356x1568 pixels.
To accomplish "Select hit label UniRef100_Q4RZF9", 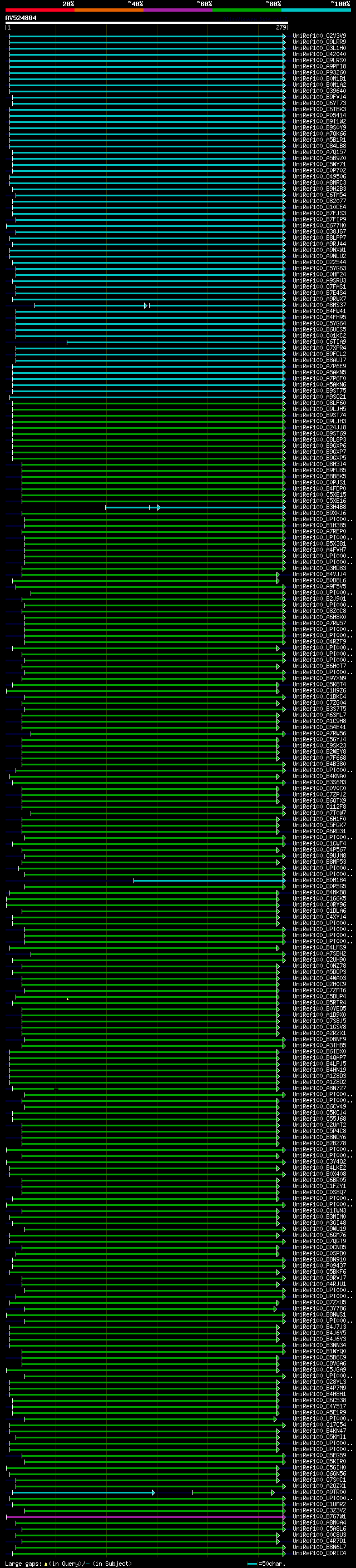I will (x=319, y=642).
